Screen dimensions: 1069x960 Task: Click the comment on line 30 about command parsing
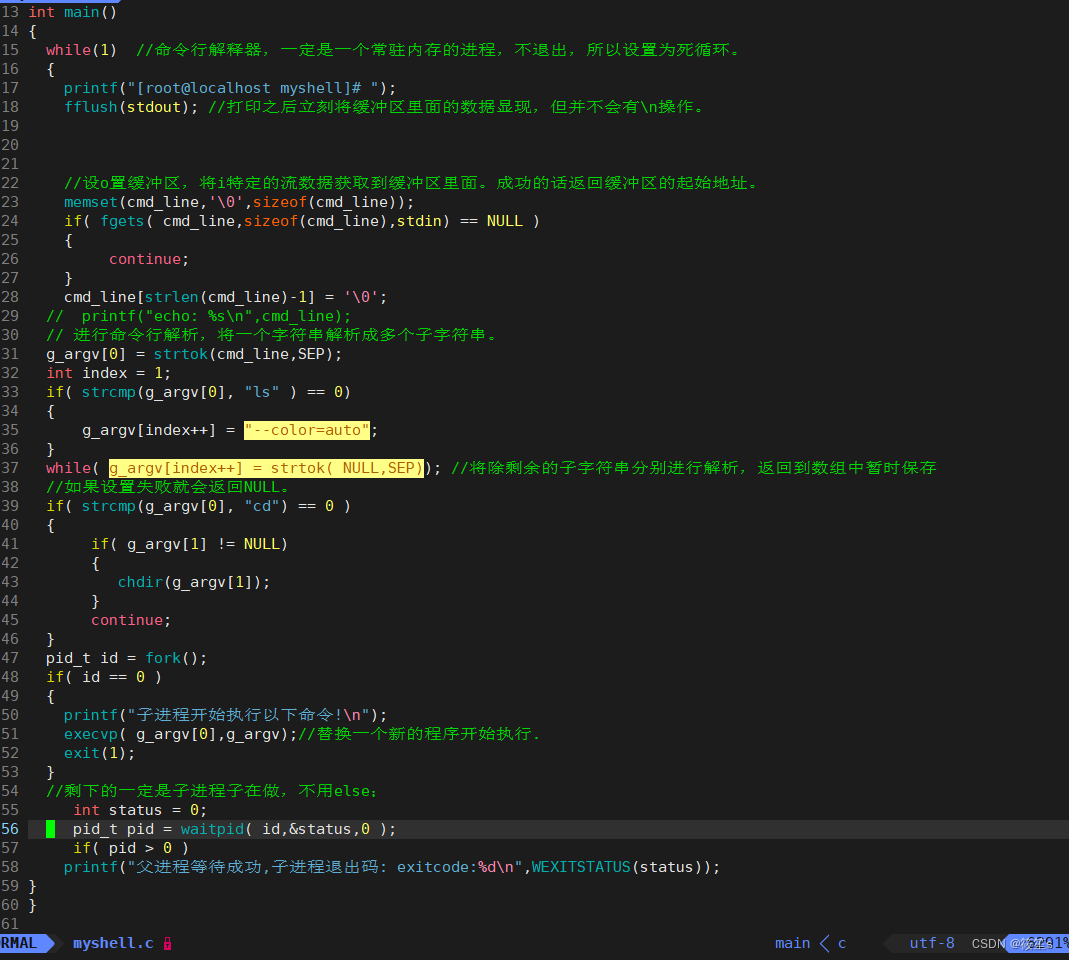271,335
